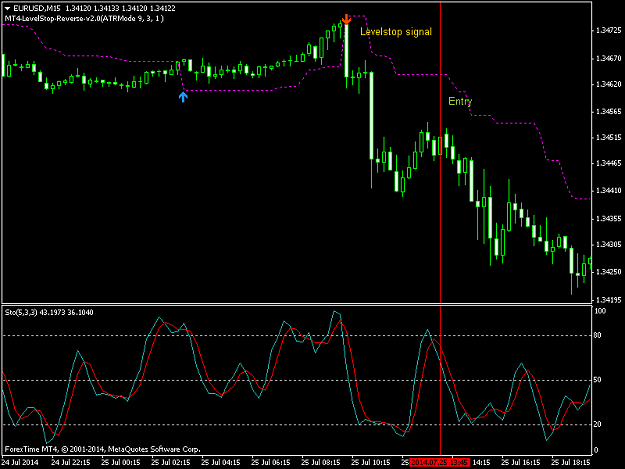Click the '25 Jul 04:15' time axis label
Image resolution: width=625 pixels, height=469 pixels.
(x=220, y=463)
